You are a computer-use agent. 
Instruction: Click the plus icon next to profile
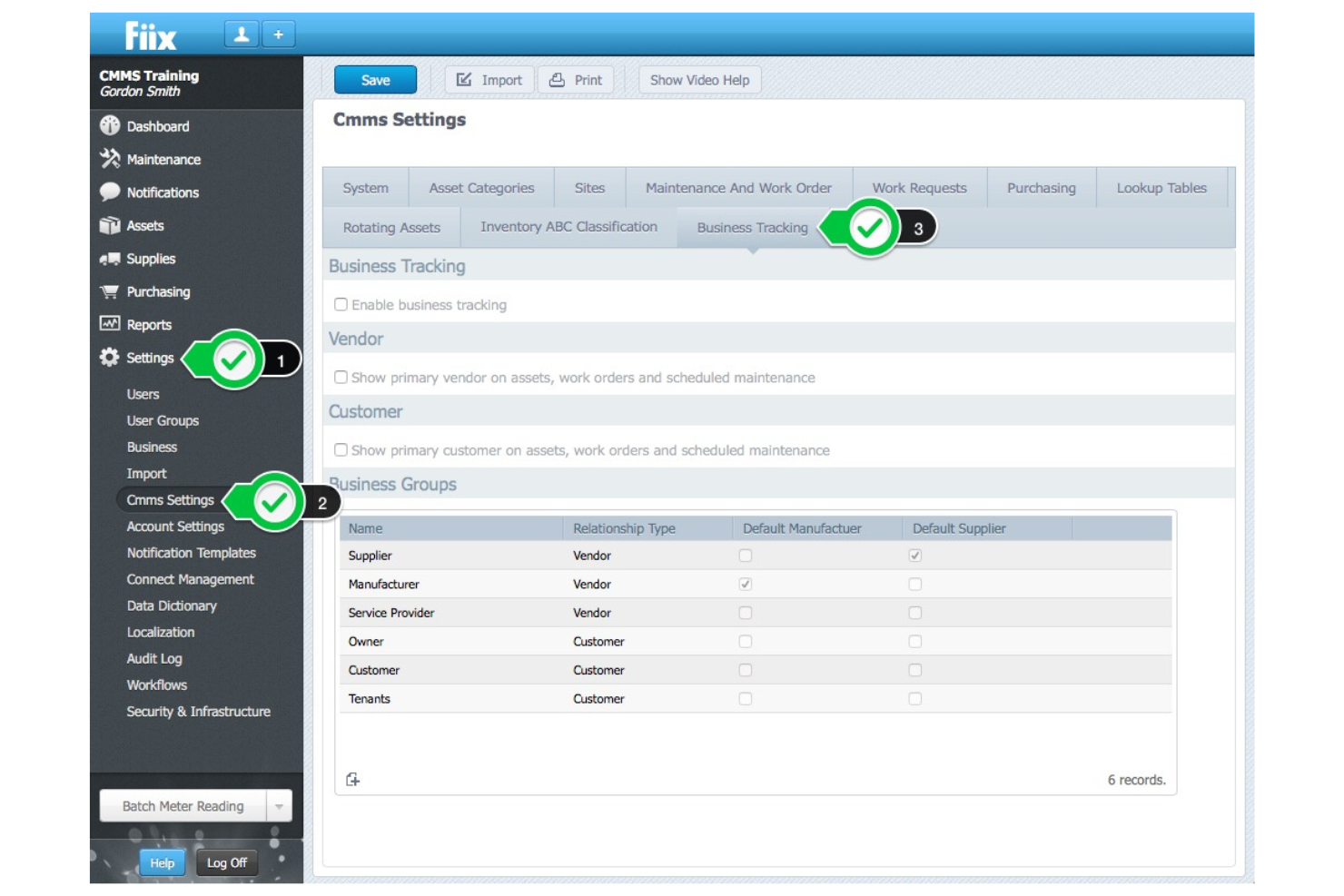(278, 33)
